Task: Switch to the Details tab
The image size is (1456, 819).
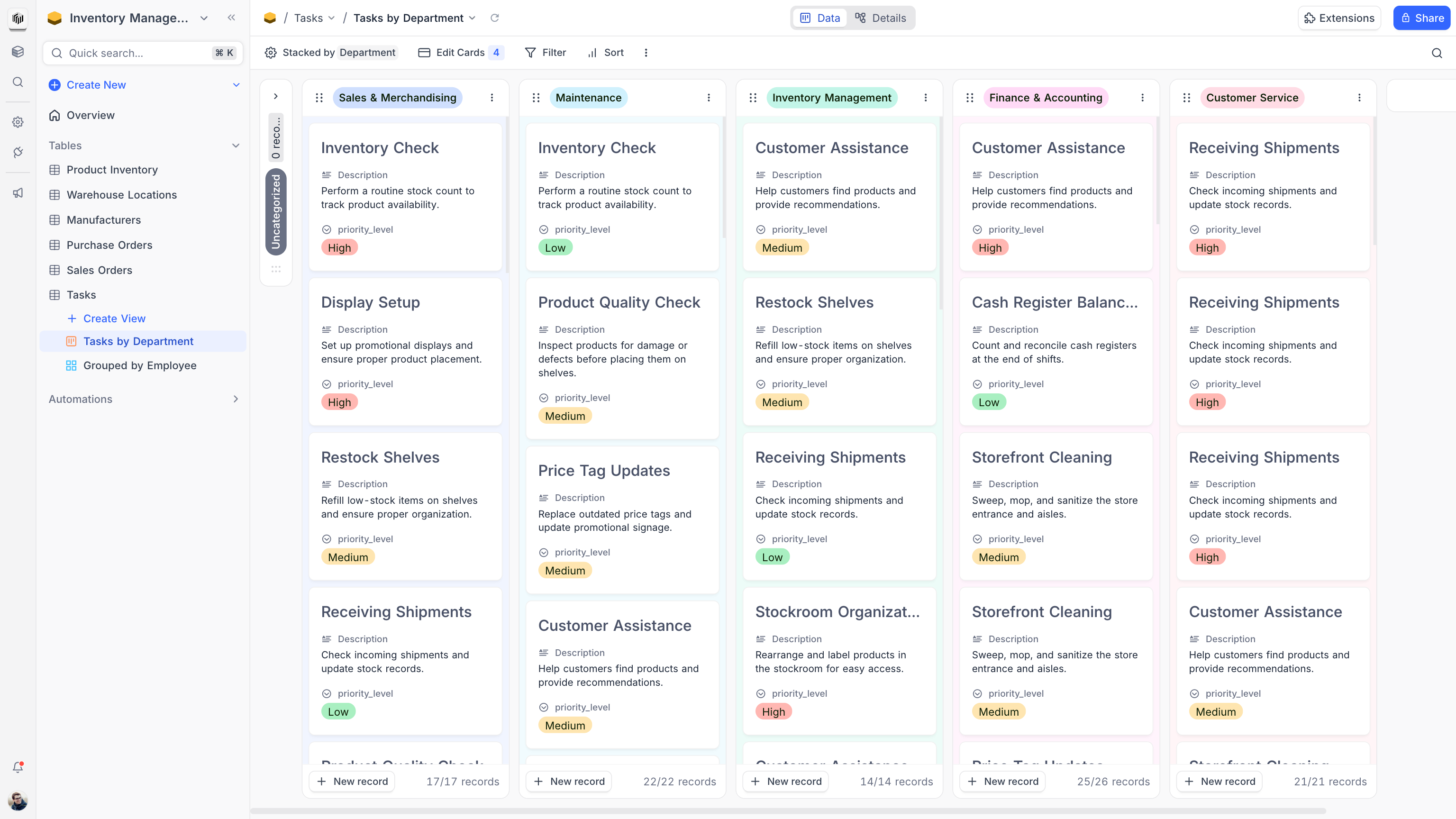Action: pos(881,18)
